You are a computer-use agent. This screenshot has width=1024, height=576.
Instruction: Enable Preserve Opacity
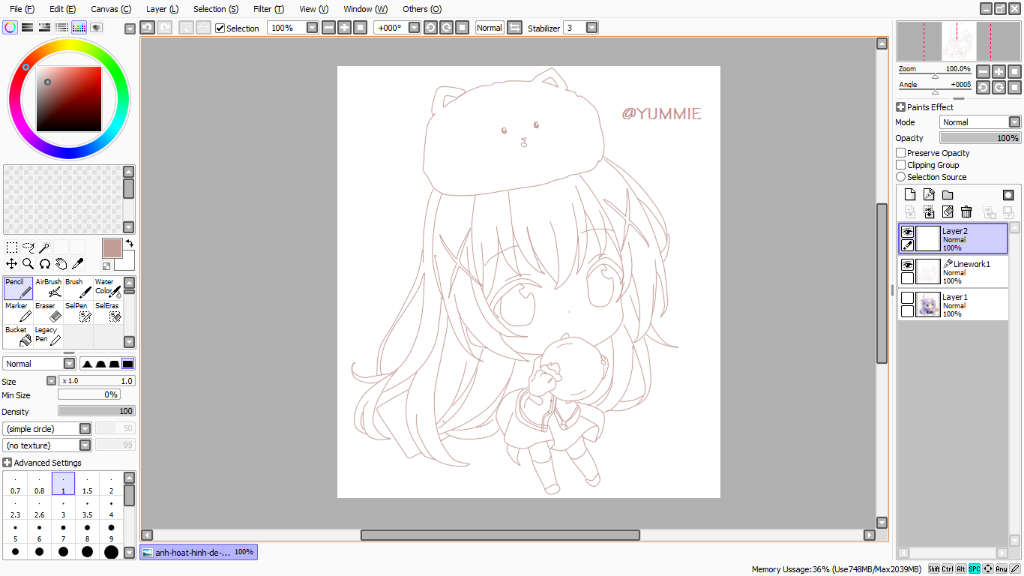pos(901,153)
